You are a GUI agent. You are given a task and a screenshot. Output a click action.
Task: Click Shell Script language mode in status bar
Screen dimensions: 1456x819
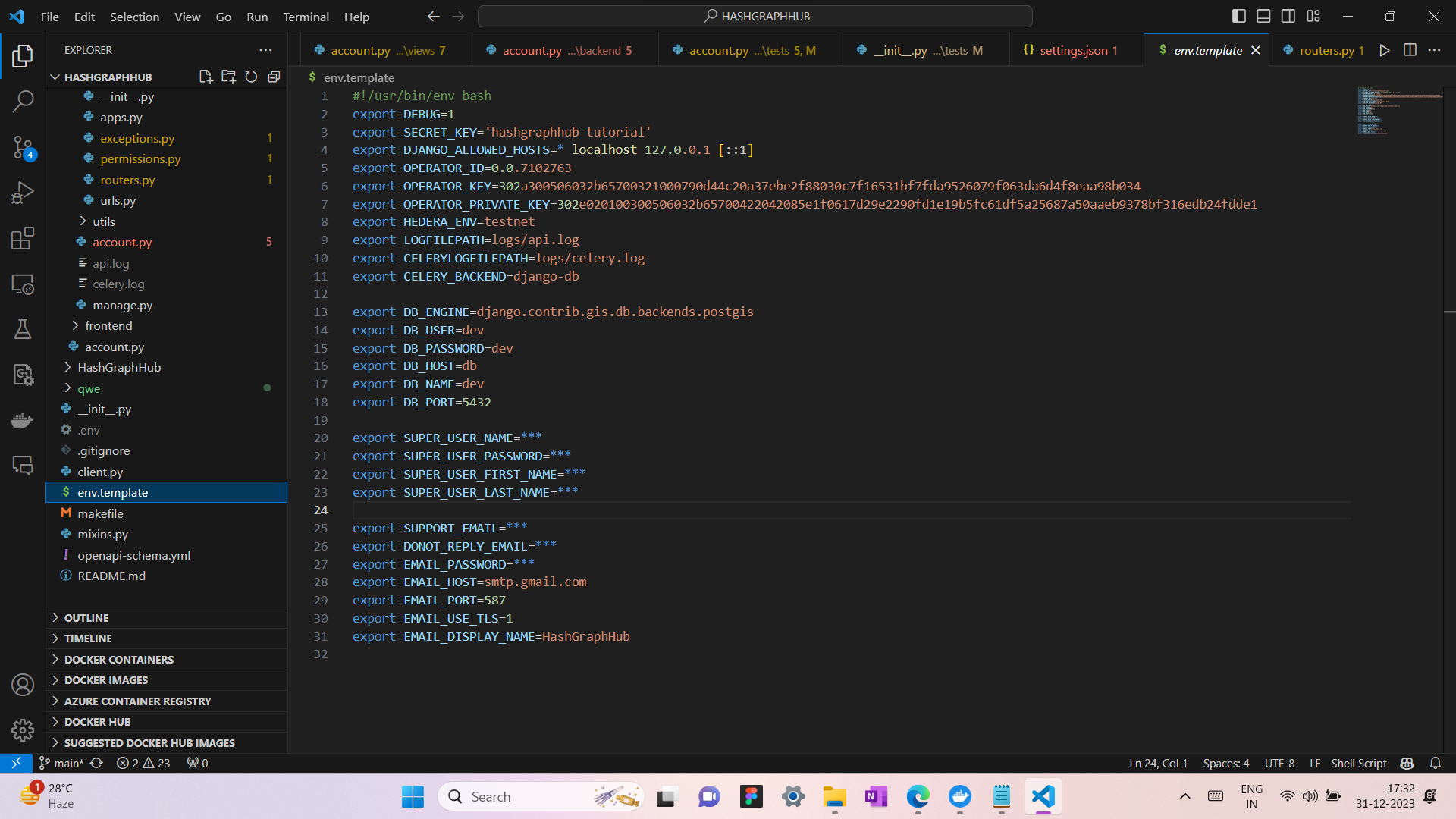coord(1358,763)
